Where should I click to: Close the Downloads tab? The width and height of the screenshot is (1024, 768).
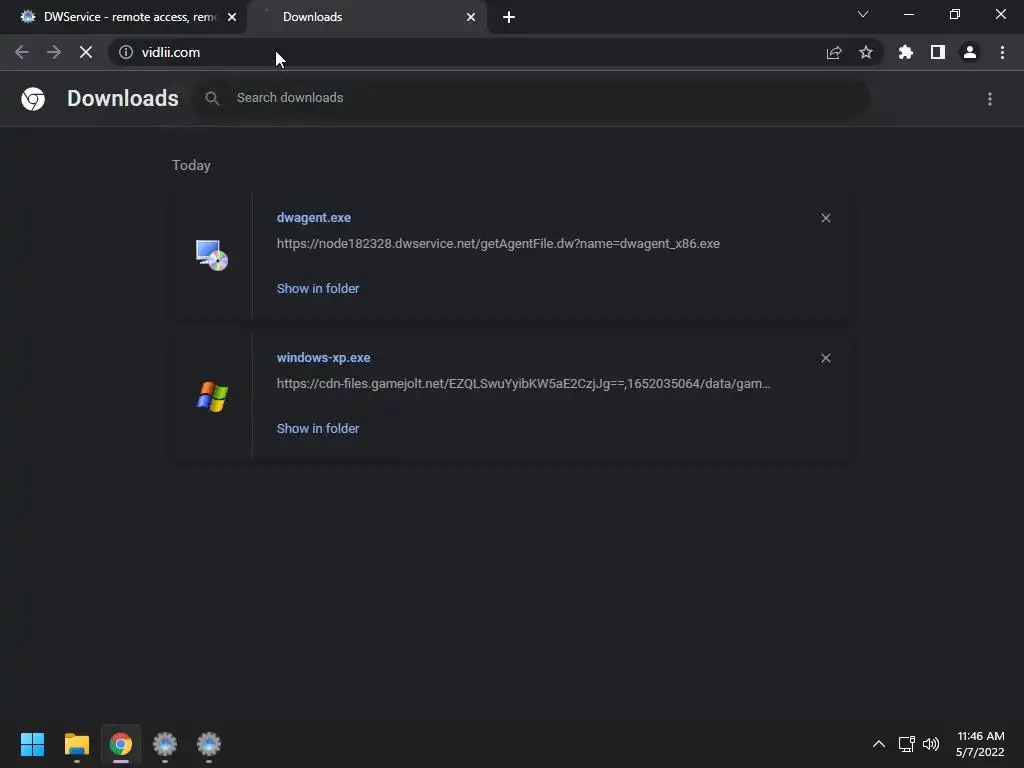tap(471, 17)
